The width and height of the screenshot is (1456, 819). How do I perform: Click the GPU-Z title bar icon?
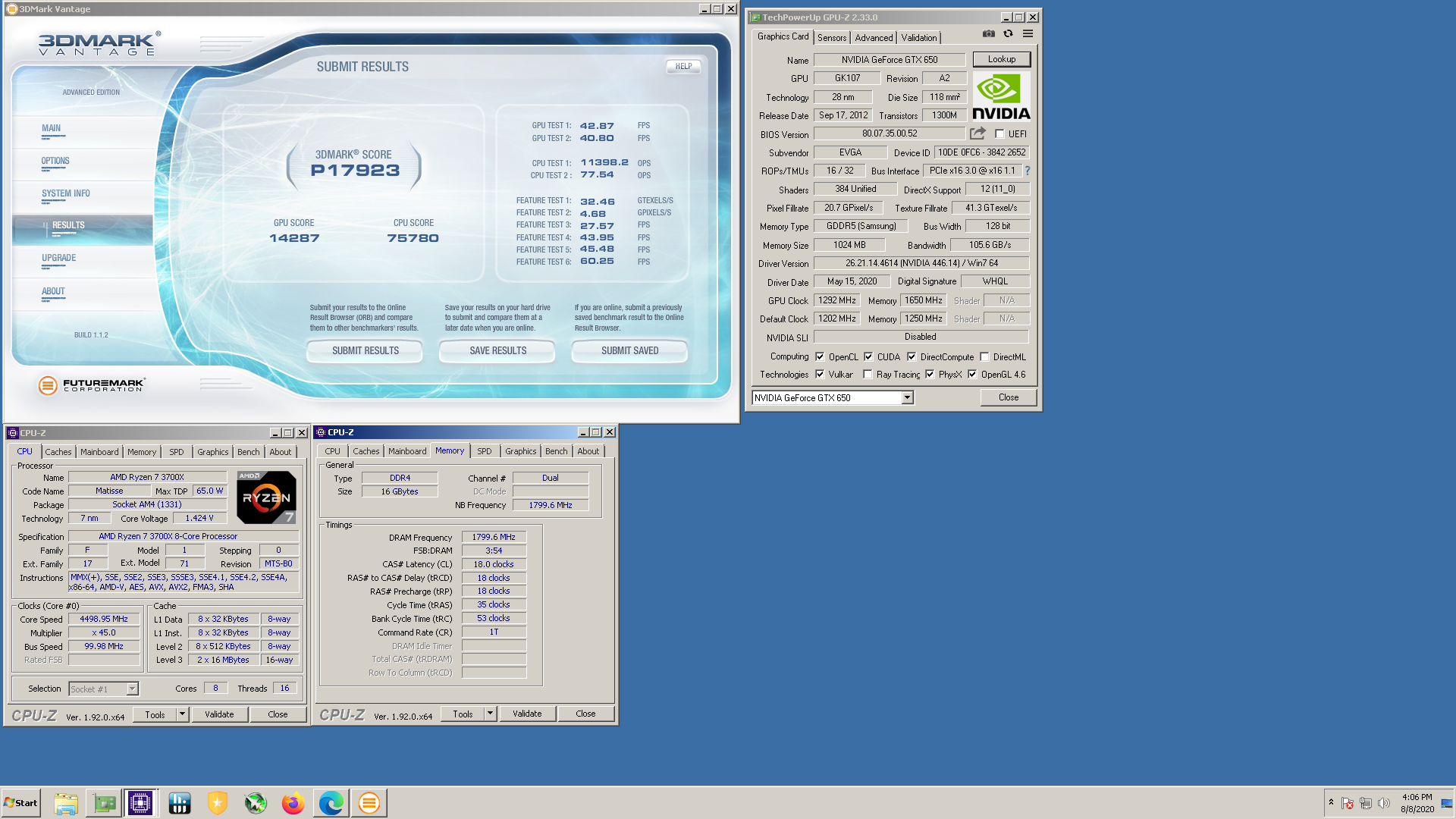(755, 17)
